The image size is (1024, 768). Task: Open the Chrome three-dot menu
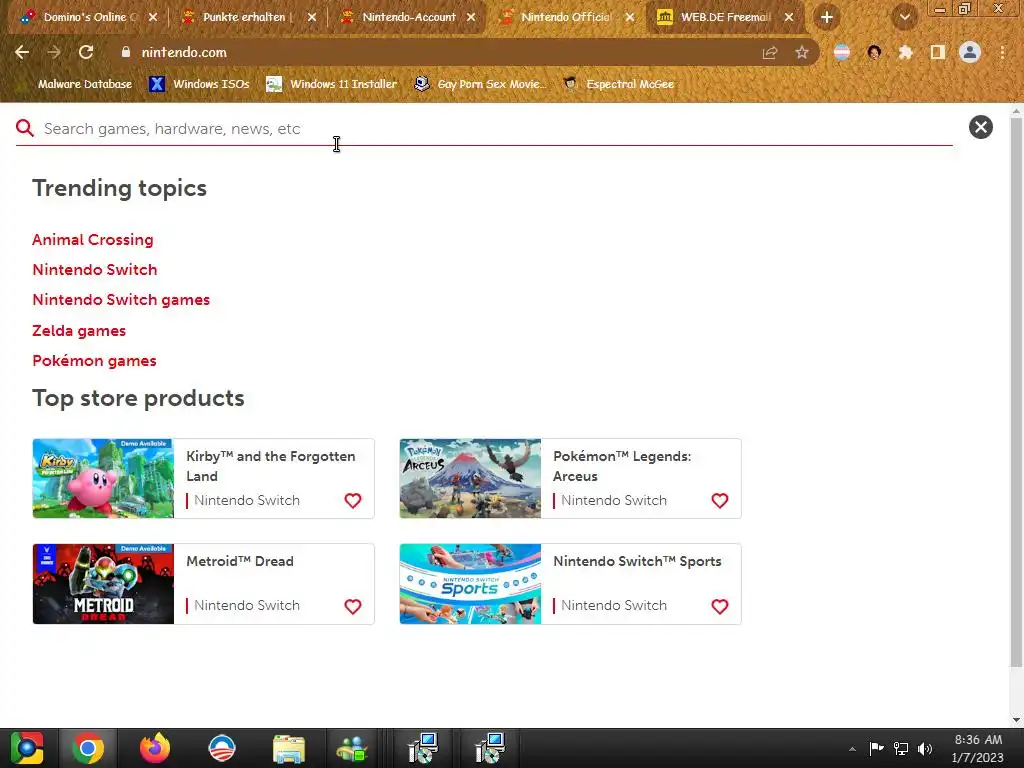1002,52
